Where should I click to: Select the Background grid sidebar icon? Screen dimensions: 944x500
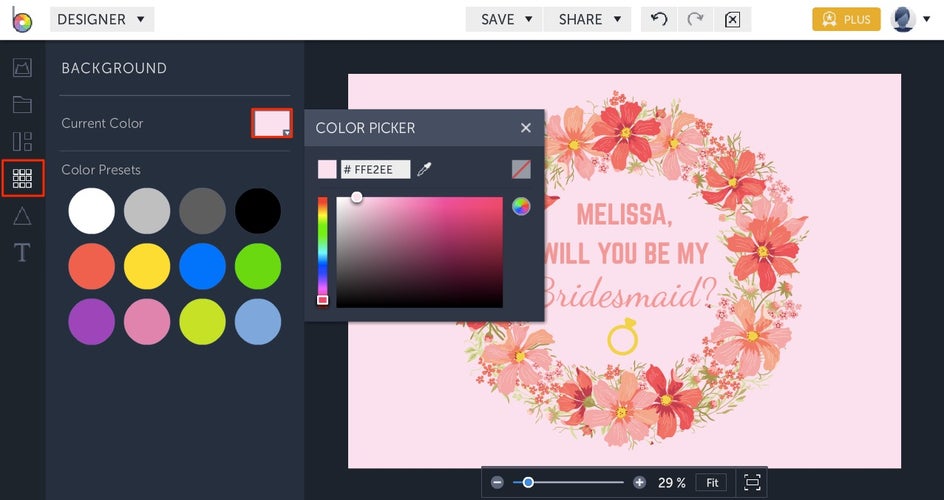(22, 178)
